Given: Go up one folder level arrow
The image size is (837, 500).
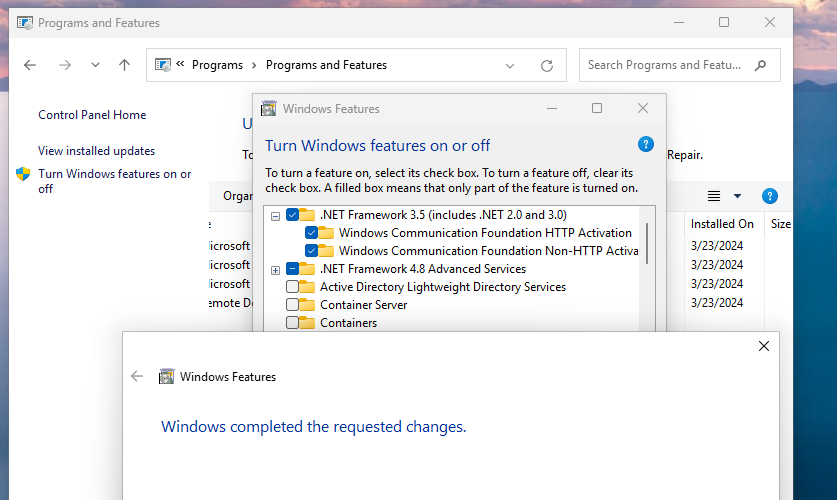Looking at the screenshot, I should click(124, 65).
